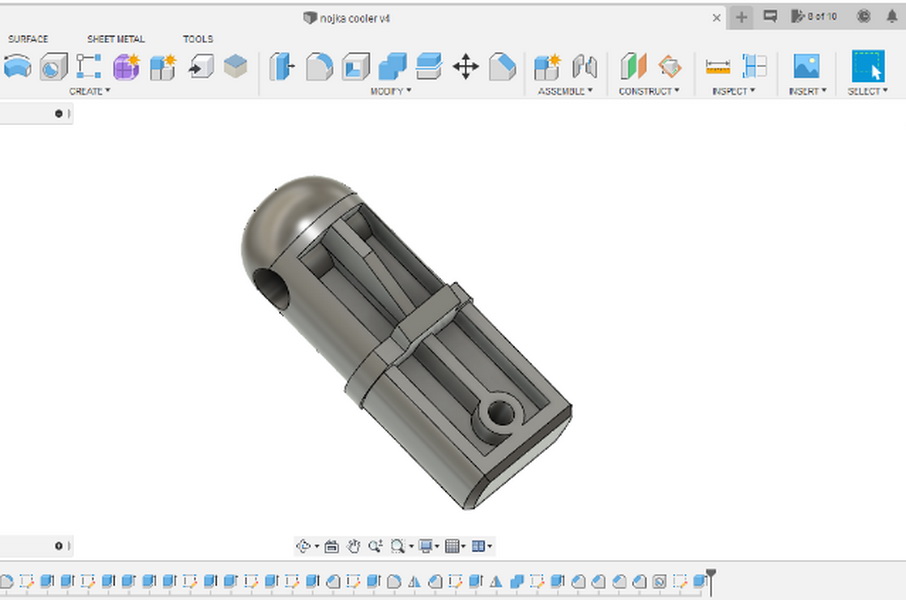The image size is (906, 600).
Task: Click the Offset Plane icon
Action: point(634,67)
